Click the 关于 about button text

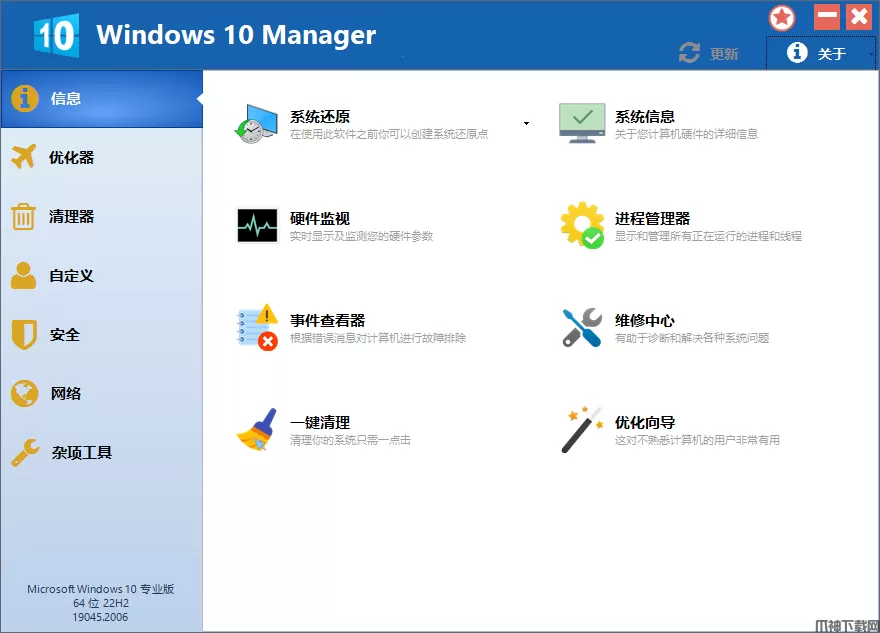click(x=832, y=54)
